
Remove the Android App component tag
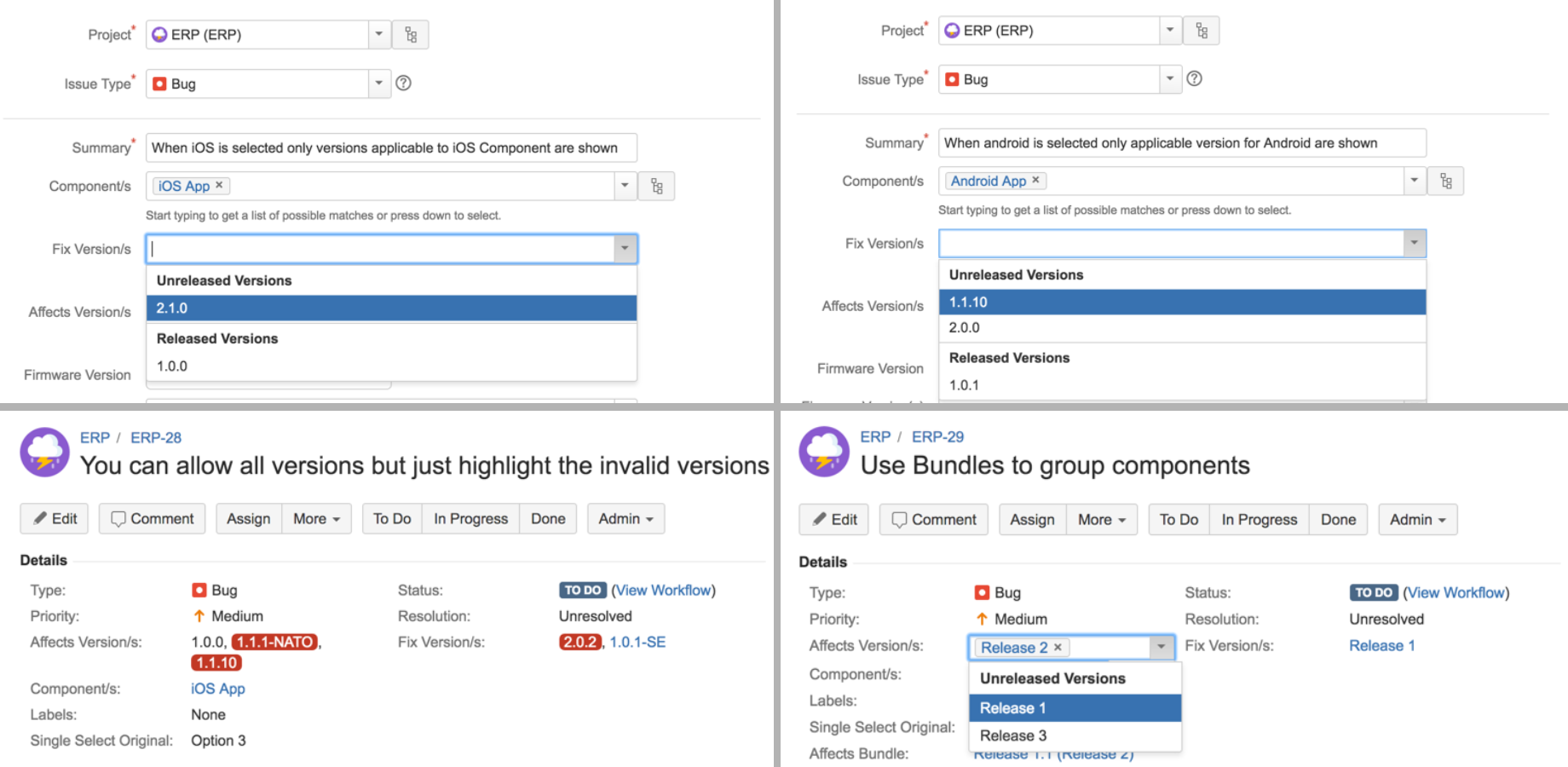click(x=1035, y=180)
